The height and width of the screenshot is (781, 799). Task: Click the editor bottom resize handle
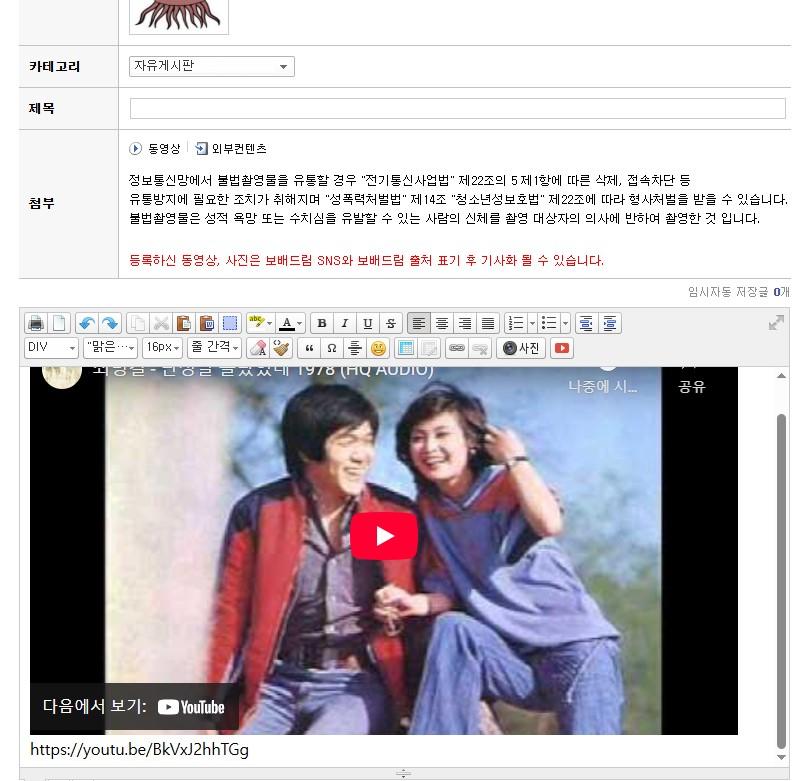[403, 773]
